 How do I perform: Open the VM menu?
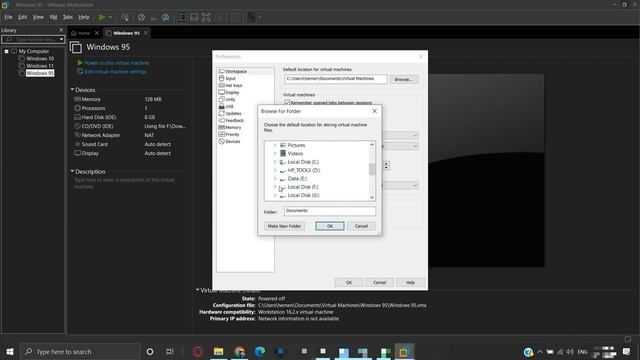(x=53, y=17)
